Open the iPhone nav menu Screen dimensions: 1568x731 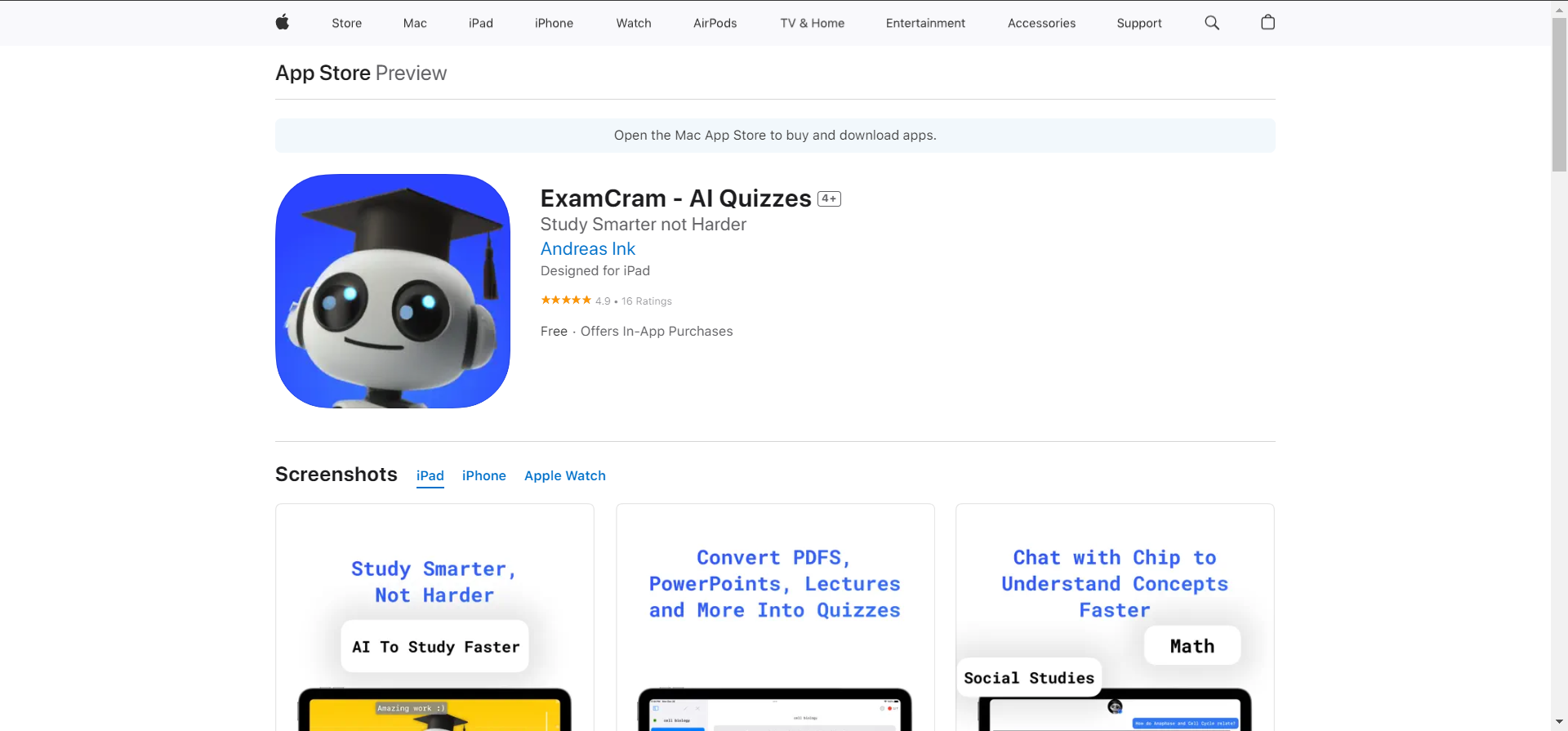[554, 23]
